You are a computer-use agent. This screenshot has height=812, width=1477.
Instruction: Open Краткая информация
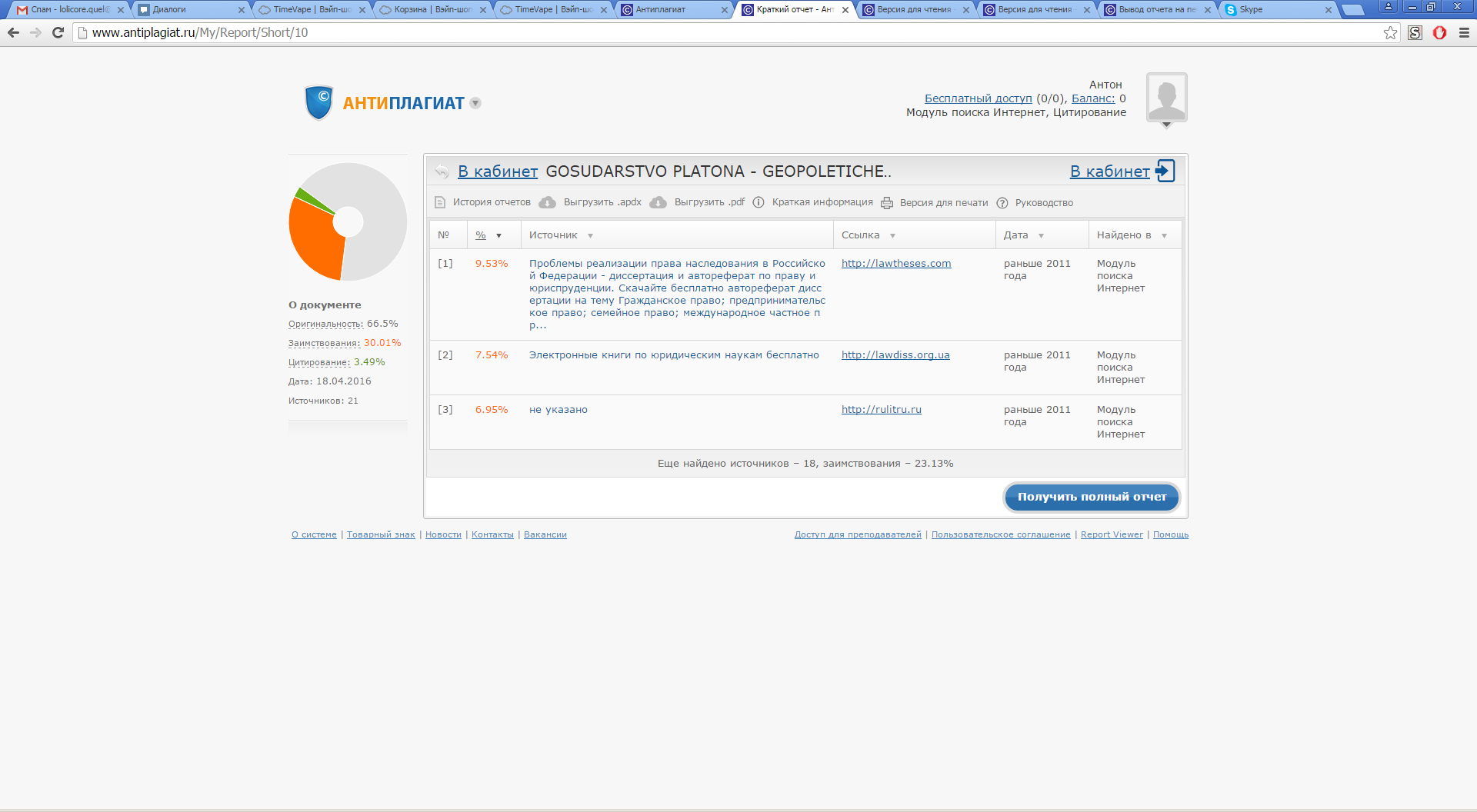(x=822, y=202)
